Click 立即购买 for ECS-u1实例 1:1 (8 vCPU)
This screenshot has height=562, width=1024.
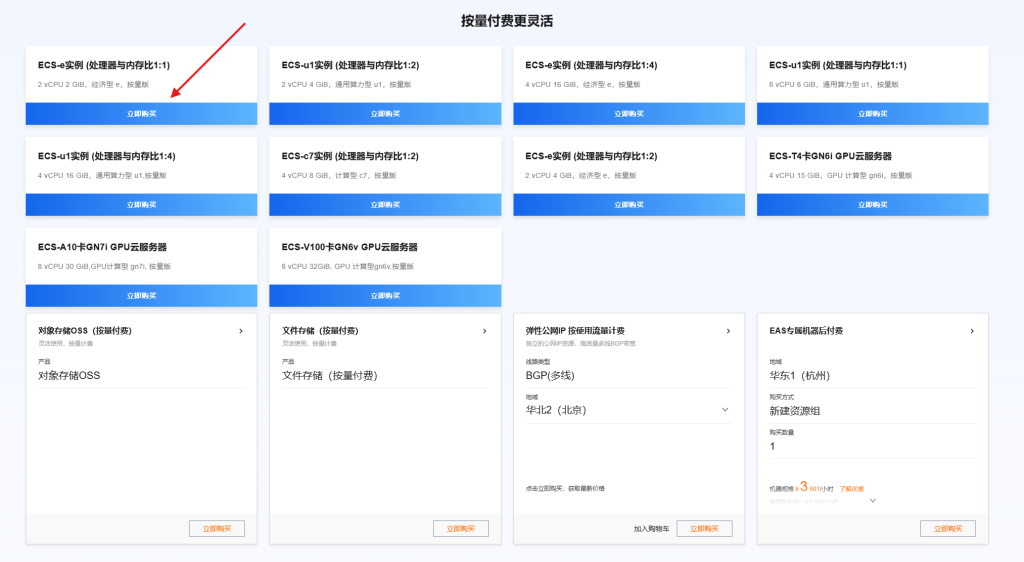pos(873,114)
